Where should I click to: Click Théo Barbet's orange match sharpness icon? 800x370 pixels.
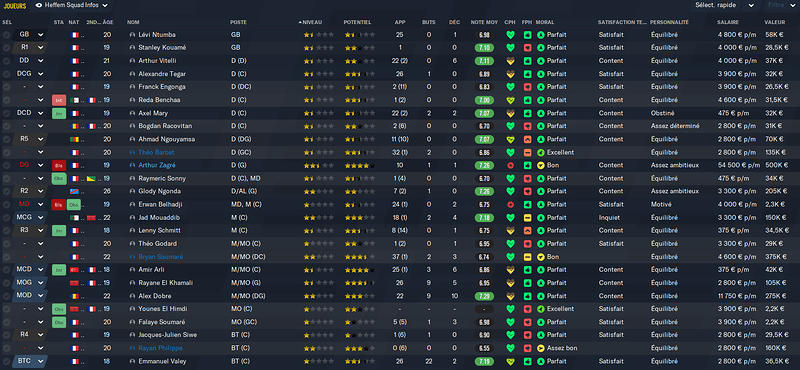pos(527,152)
